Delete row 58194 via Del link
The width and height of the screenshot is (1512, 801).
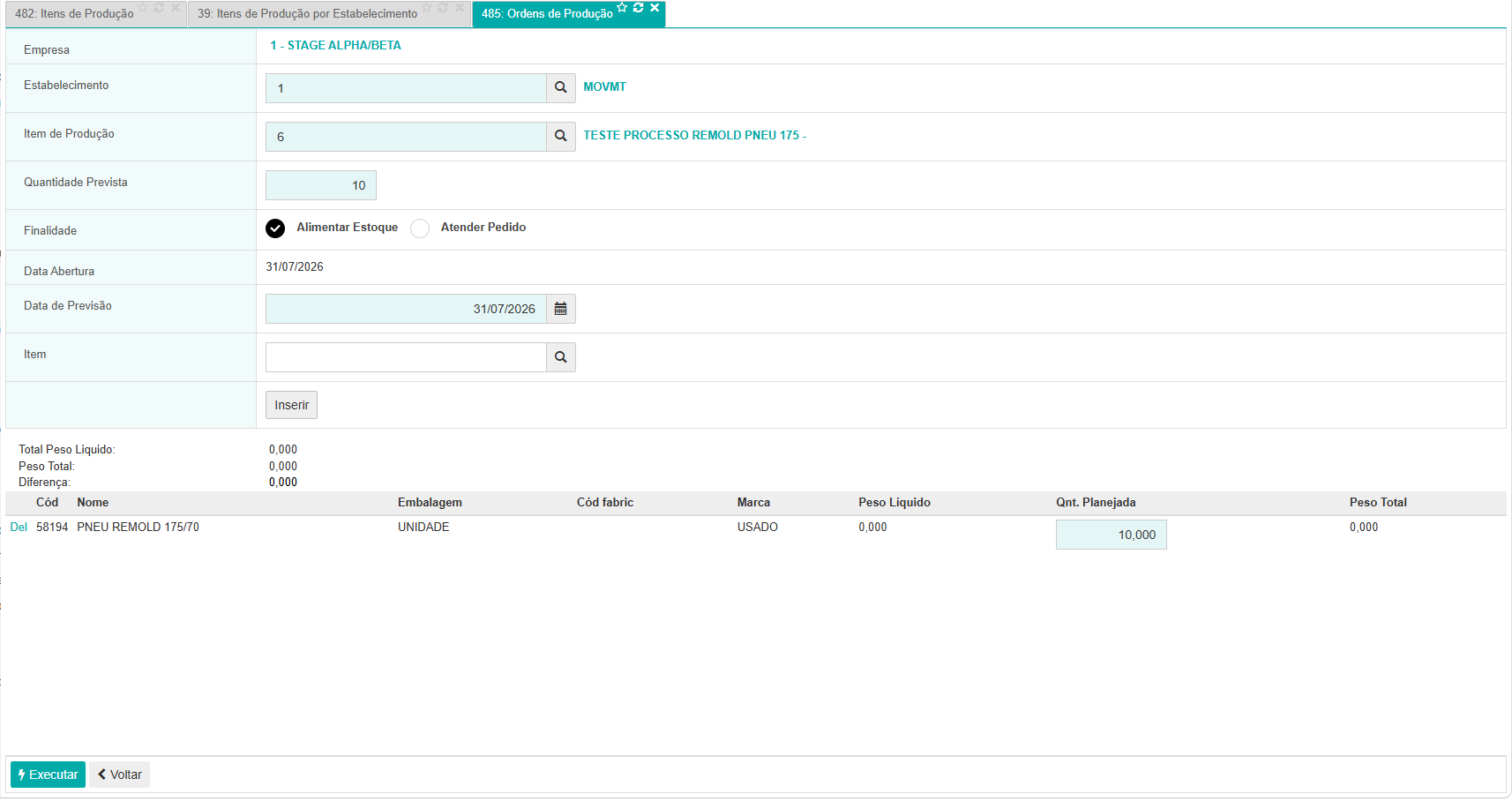coord(19,527)
